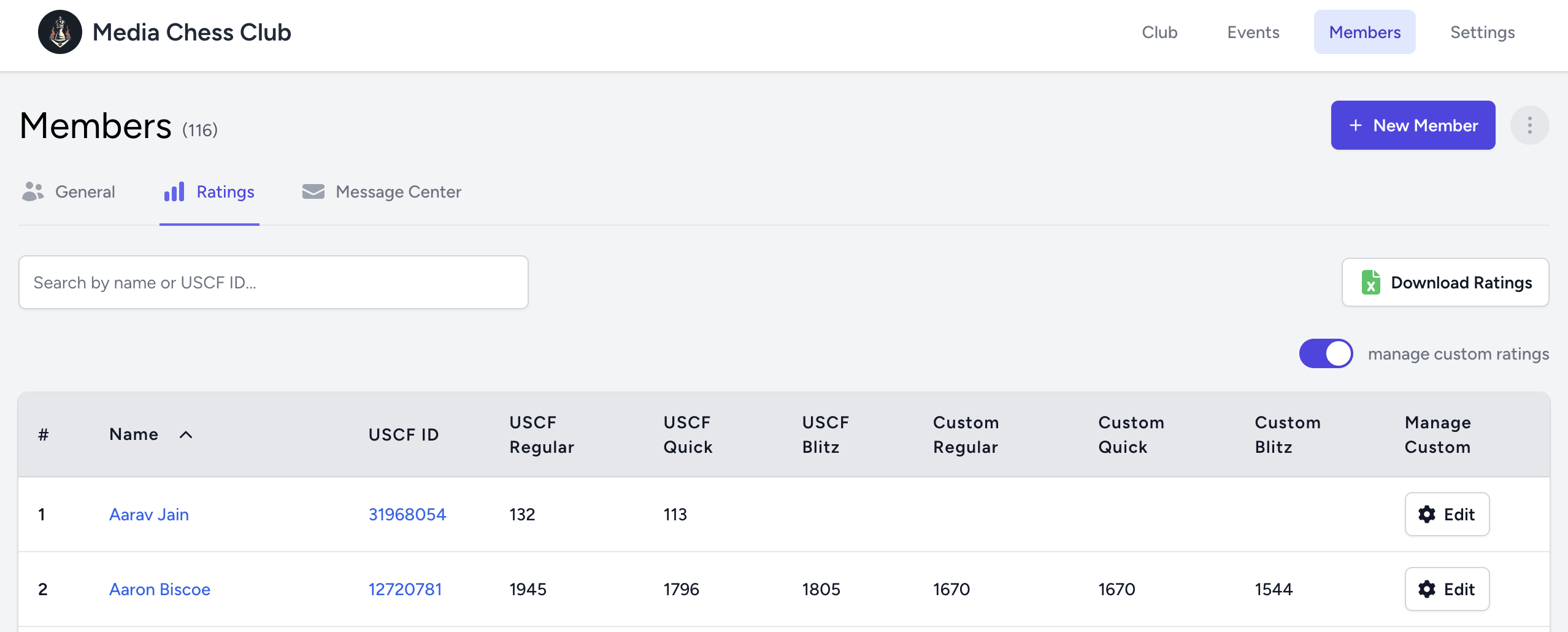Click the Media Chess Club logo icon

pyautogui.click(x=60, y=32)
